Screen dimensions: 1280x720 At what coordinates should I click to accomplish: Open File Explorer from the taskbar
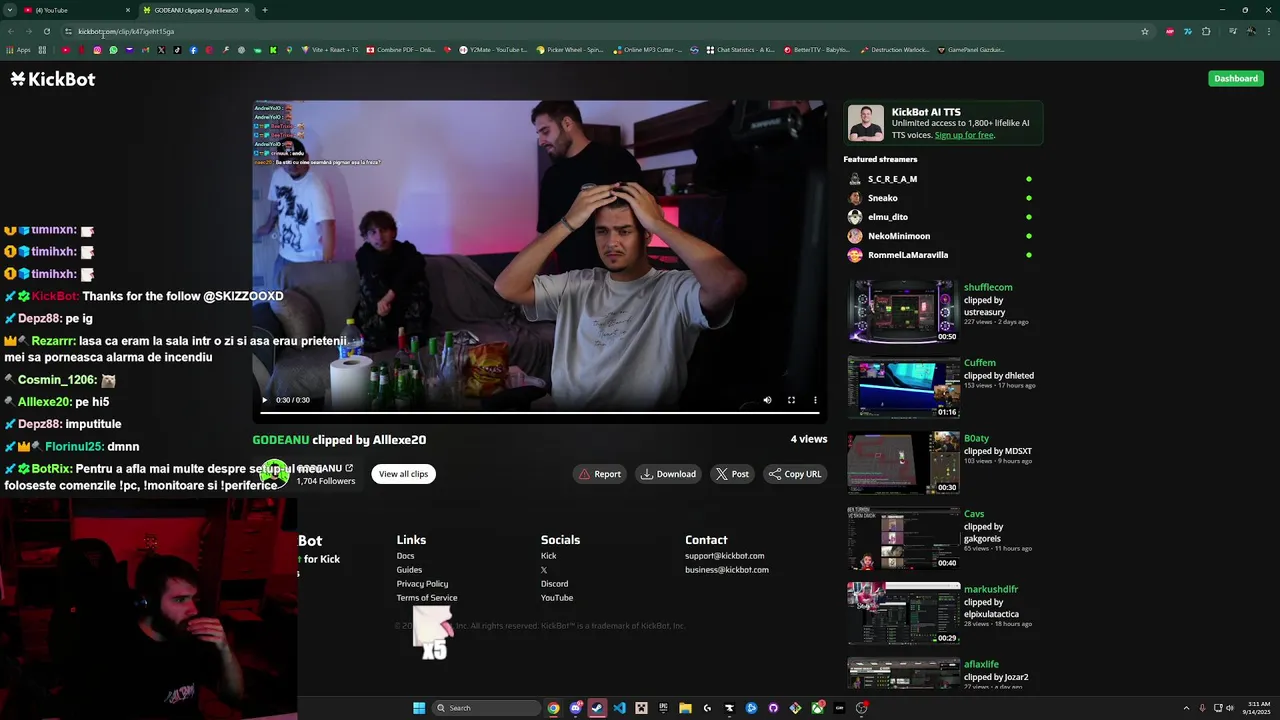tap(685, 708)
